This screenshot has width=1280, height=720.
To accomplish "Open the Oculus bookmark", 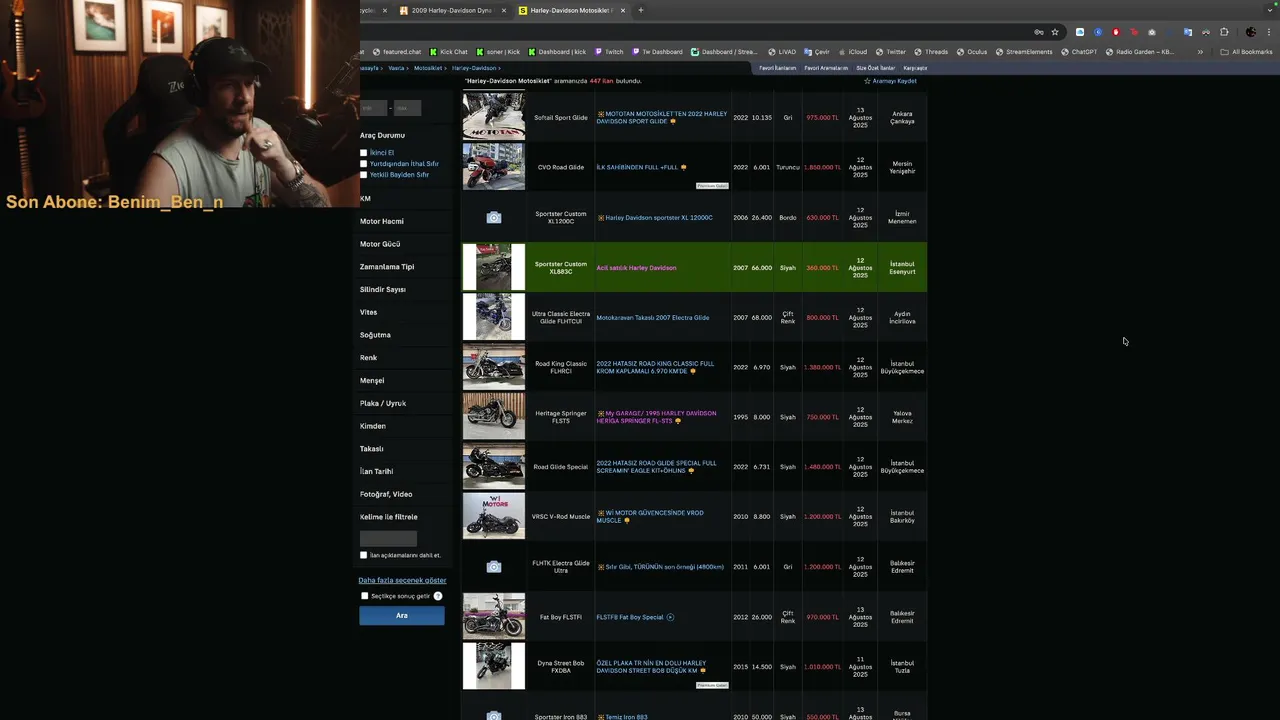I will (972, 52).
